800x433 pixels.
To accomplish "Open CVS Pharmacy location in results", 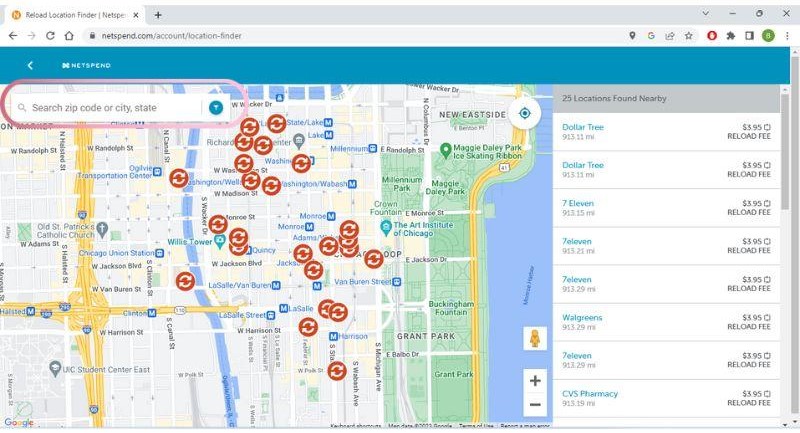I will 590,394.
